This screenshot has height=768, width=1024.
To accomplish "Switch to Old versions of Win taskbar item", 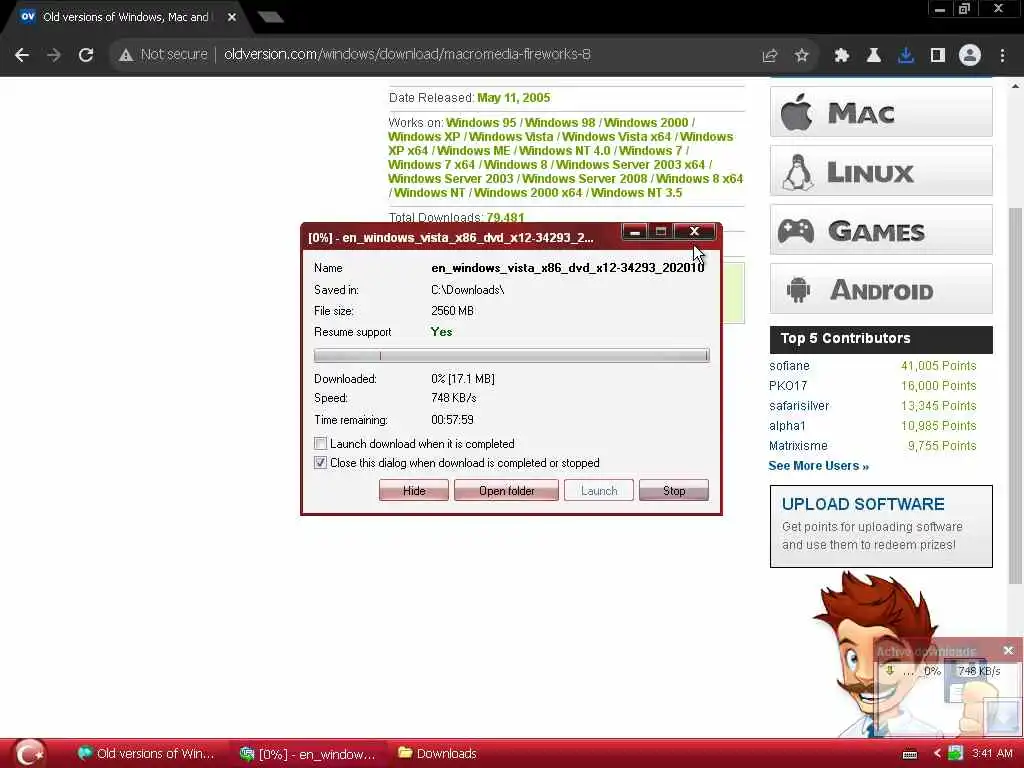I will pyautogui.click(x=145, y=754).
